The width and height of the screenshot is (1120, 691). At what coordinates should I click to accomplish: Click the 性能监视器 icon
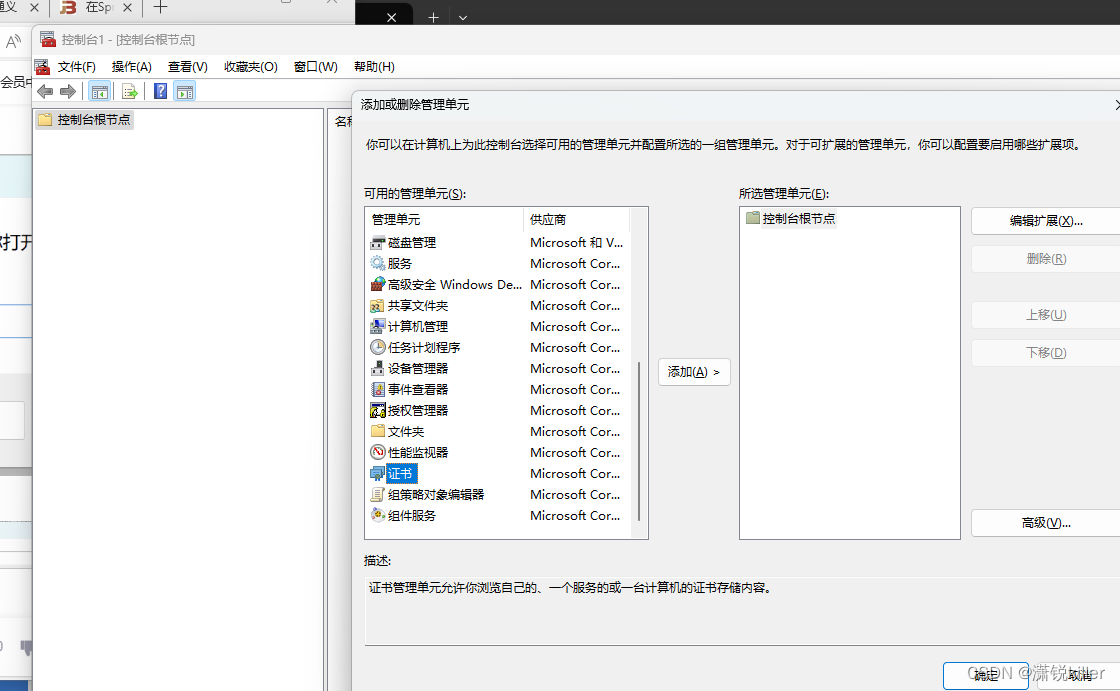click(x=377, y=452)
